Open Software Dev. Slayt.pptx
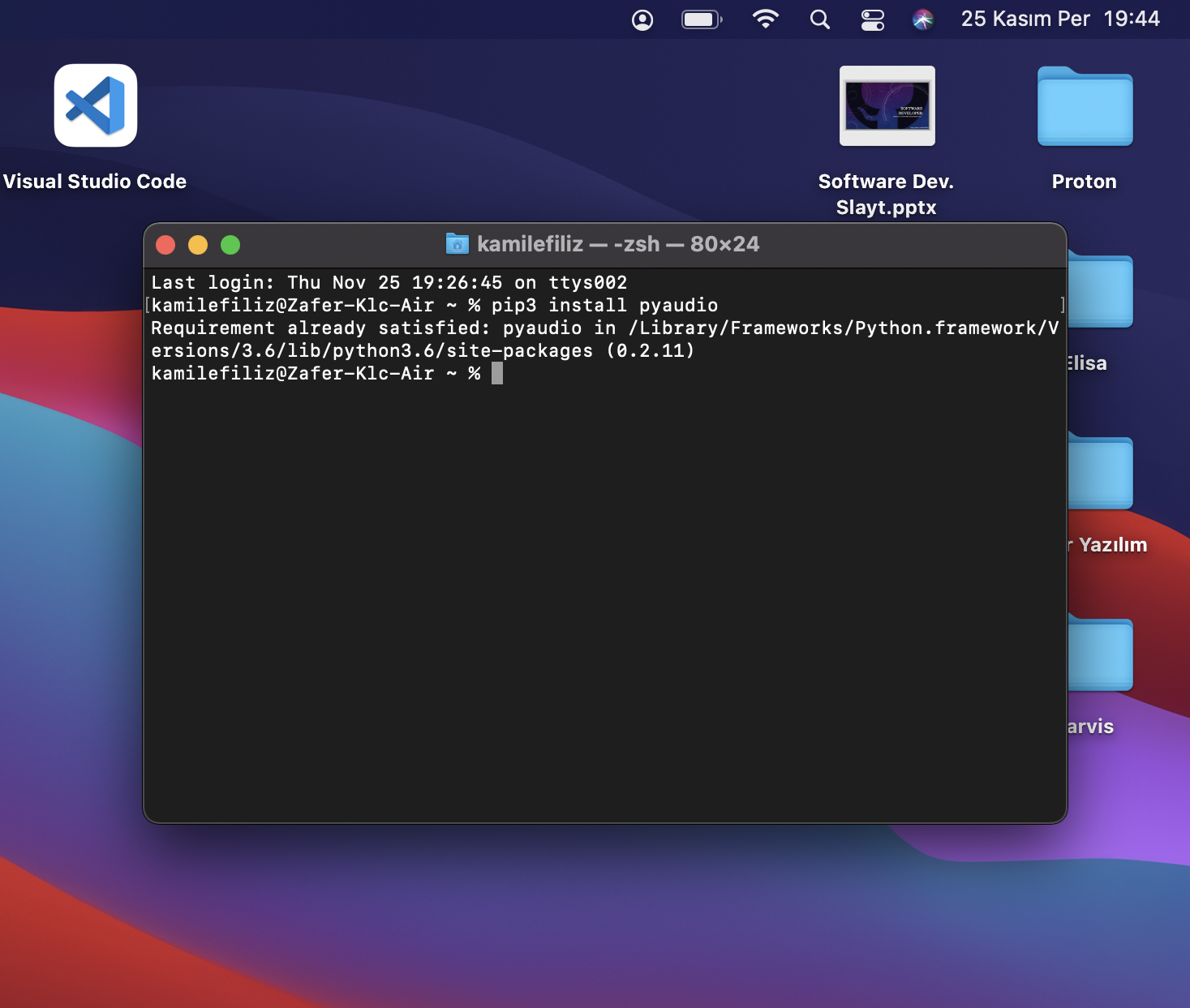The width and height of the screenshot is (1190, 1008). 886,106
